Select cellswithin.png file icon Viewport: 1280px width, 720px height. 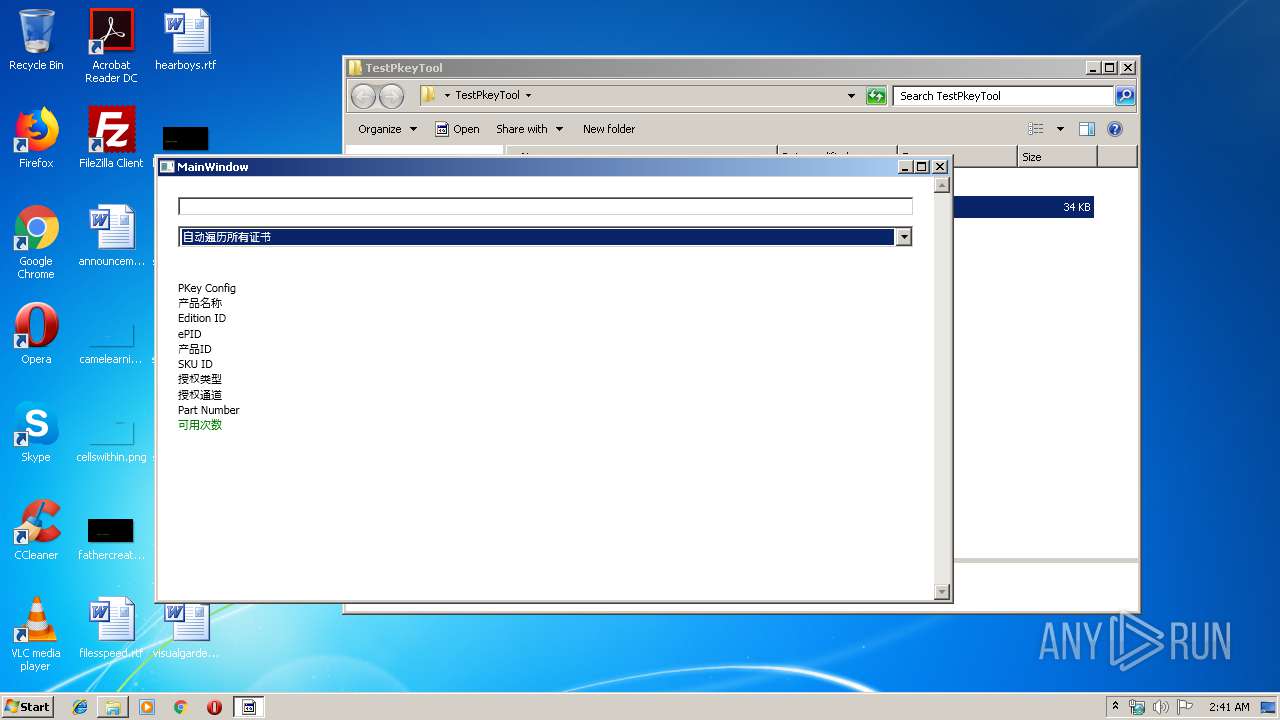111,441
